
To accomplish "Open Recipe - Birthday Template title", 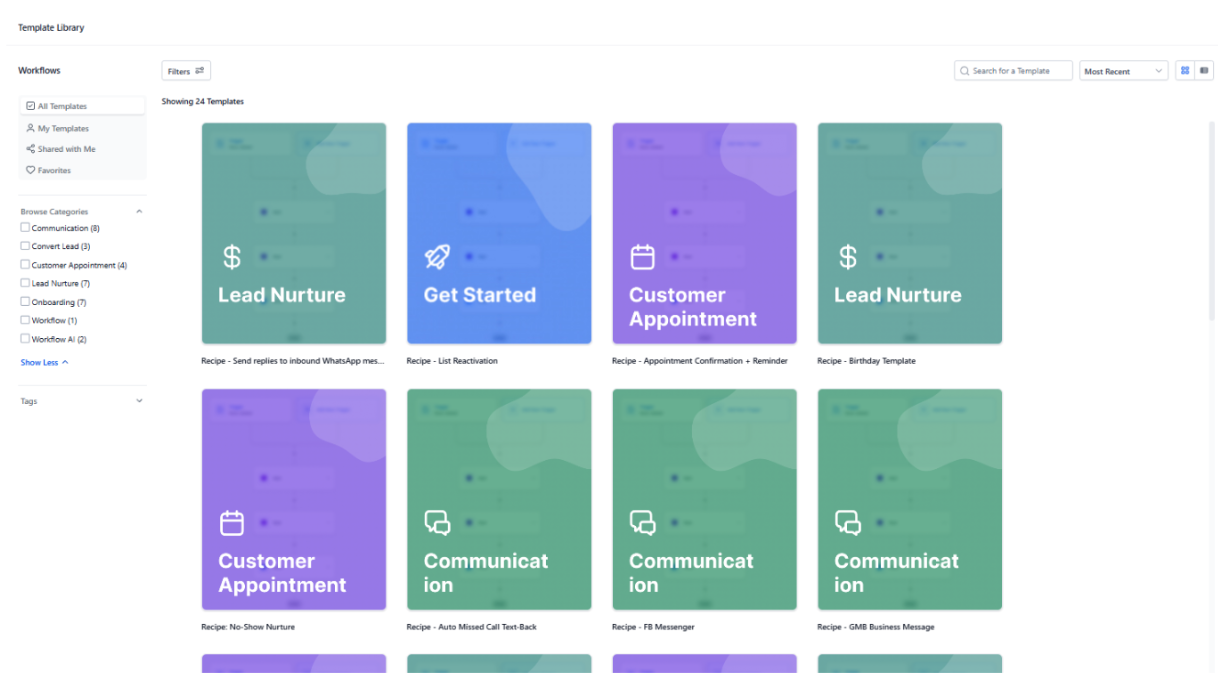I will pyautogui.click(x=866, y=361).
